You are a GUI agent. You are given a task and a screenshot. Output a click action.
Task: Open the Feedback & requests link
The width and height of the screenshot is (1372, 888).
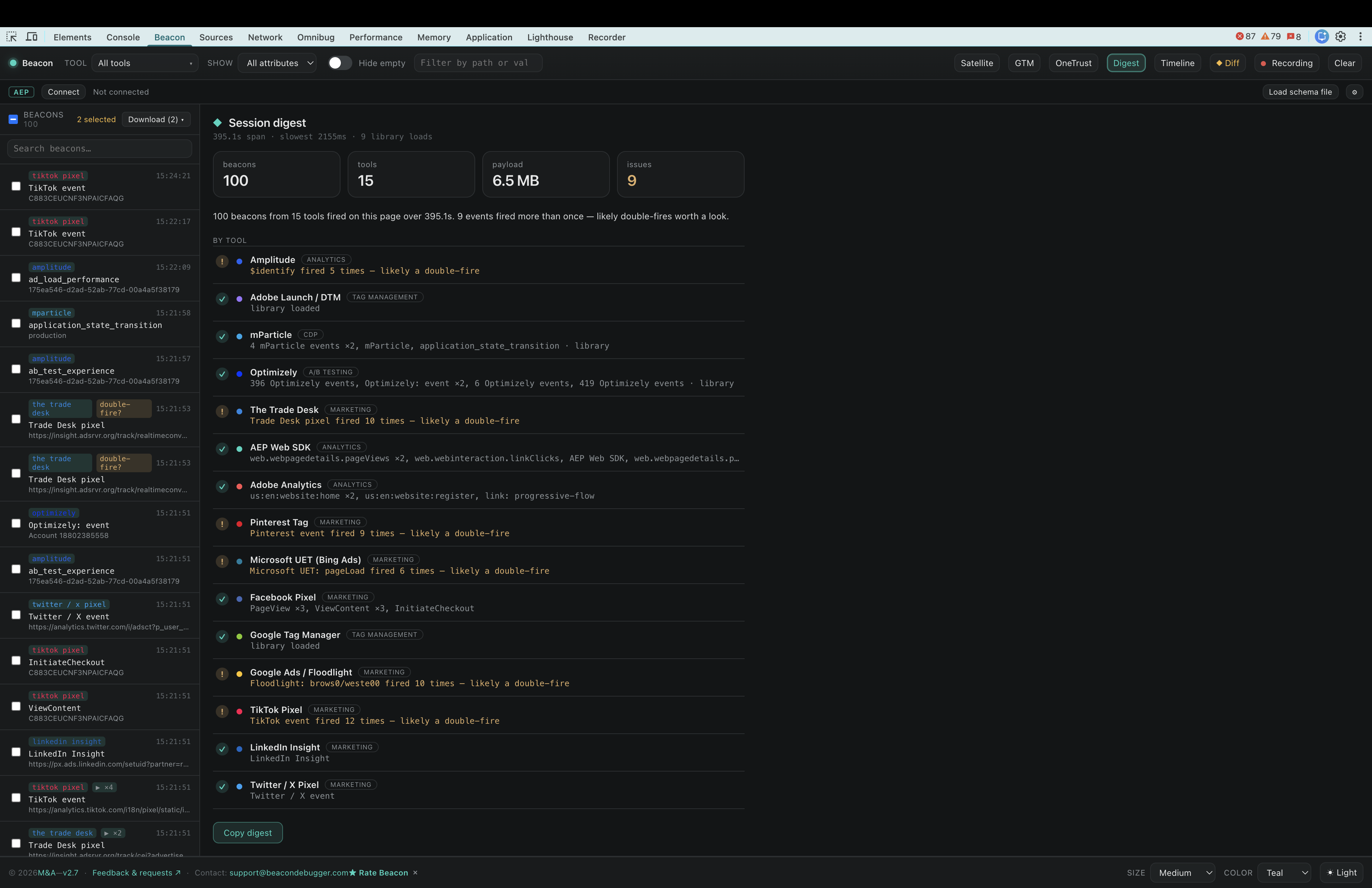tap(136, 872)
